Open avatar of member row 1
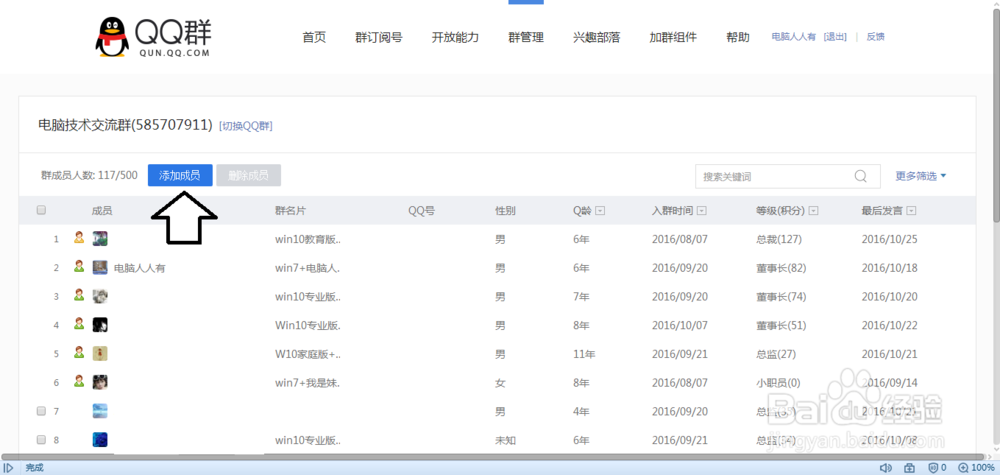This screenshot has width=1000, height=475. [x=99, y=239]
